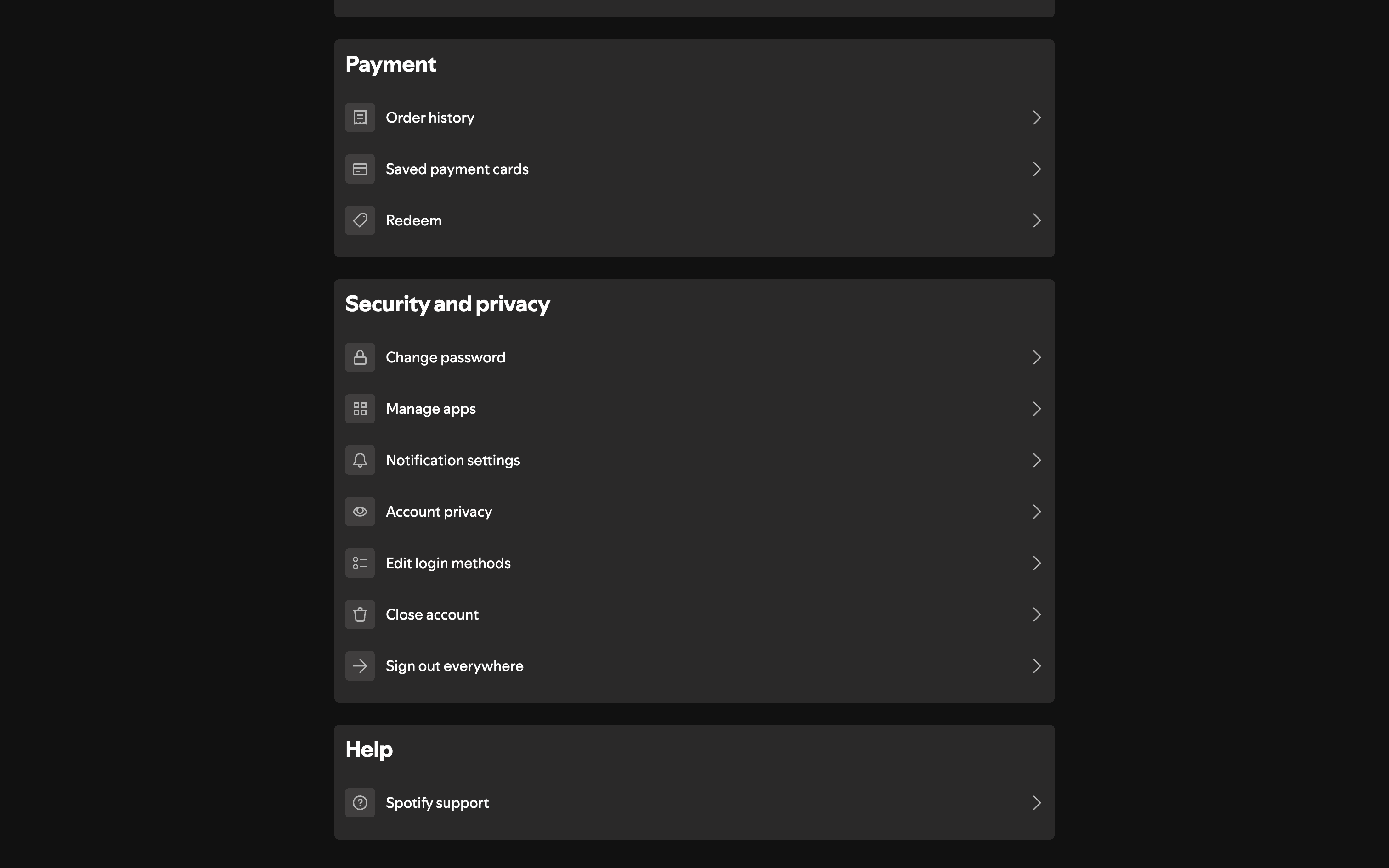The height and width of the screenshot is (868, 1389).
Task: Click the grid icon beside Manage apps
Action: click(360, 409)
